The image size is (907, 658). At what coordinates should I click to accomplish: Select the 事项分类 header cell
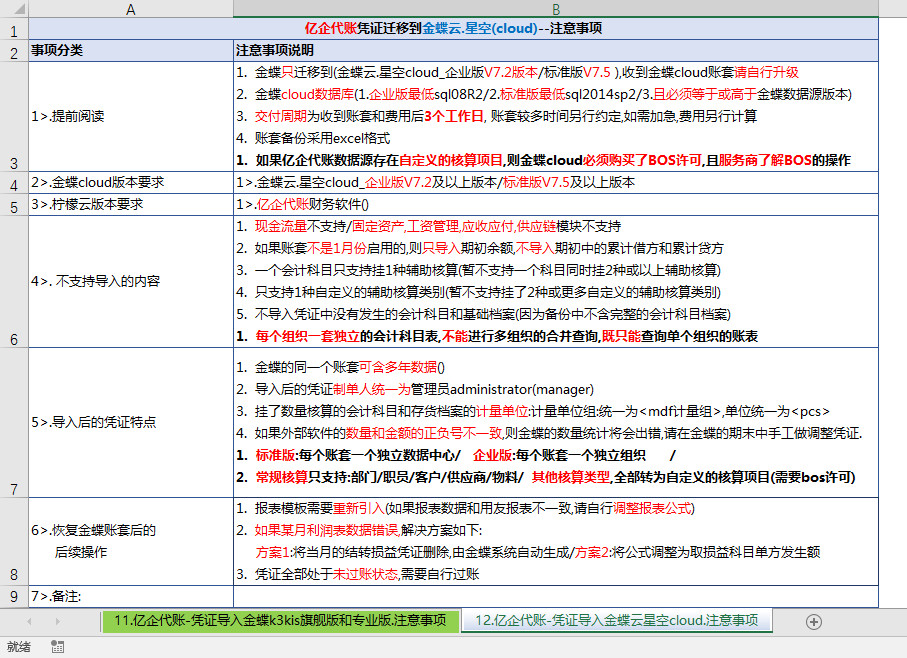[x=130, y=50]
